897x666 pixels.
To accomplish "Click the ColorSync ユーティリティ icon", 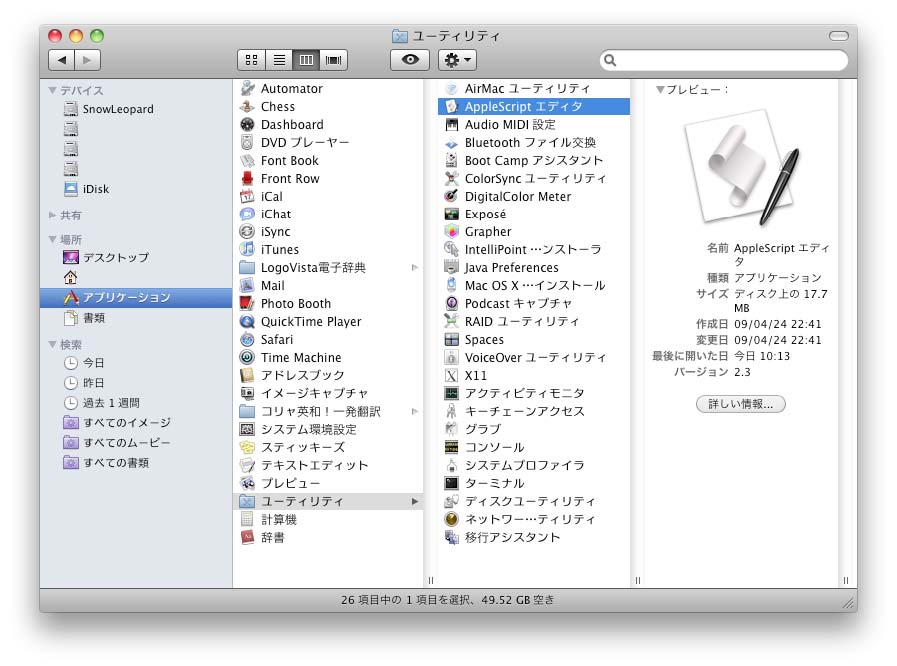I will click(451, 178).
